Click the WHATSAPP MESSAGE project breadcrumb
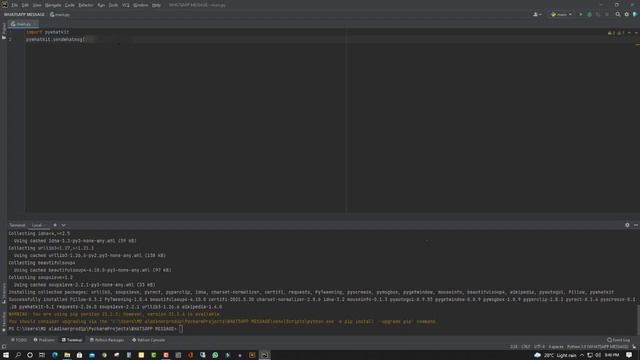Image resolution: width=640 pixels, height=360 pixels. pyautogui.click(x=24, y=15)
